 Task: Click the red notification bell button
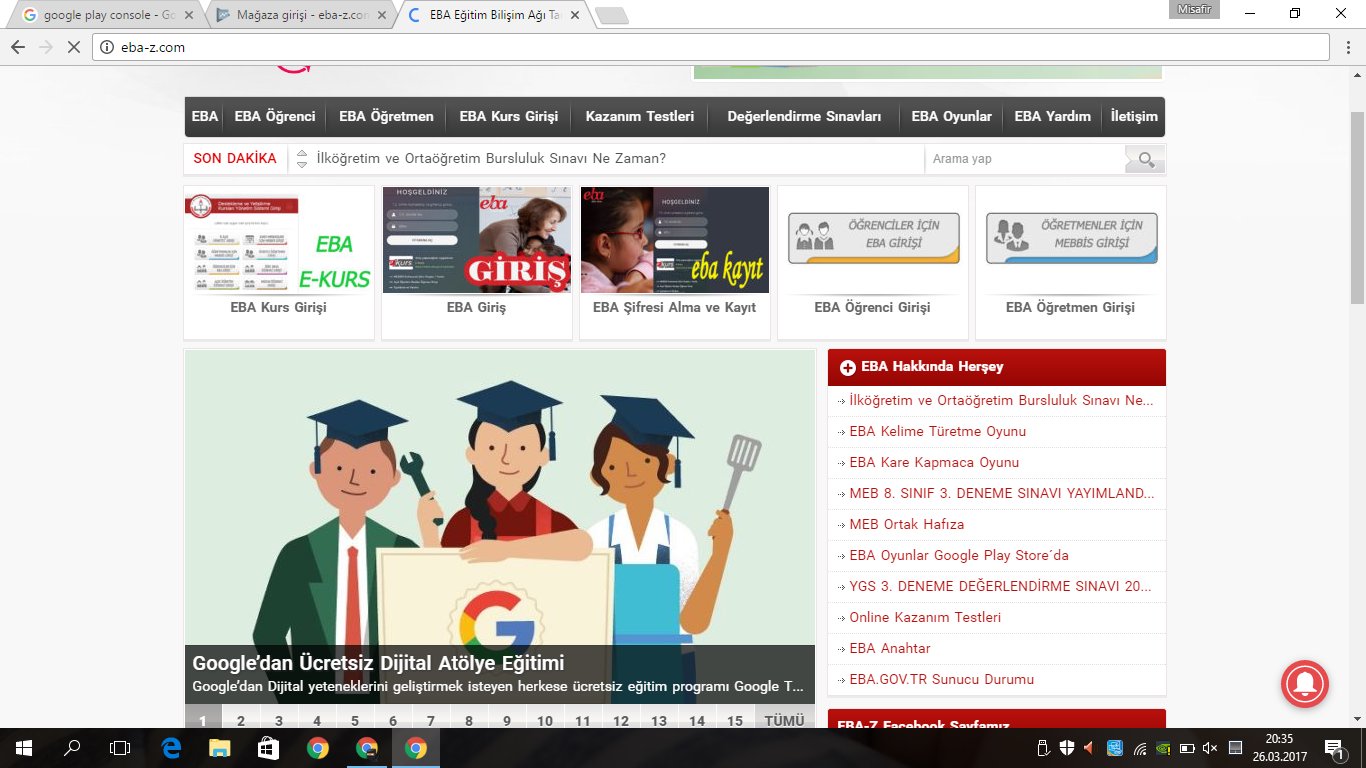pyautogui.click(x=1305, y=684)
